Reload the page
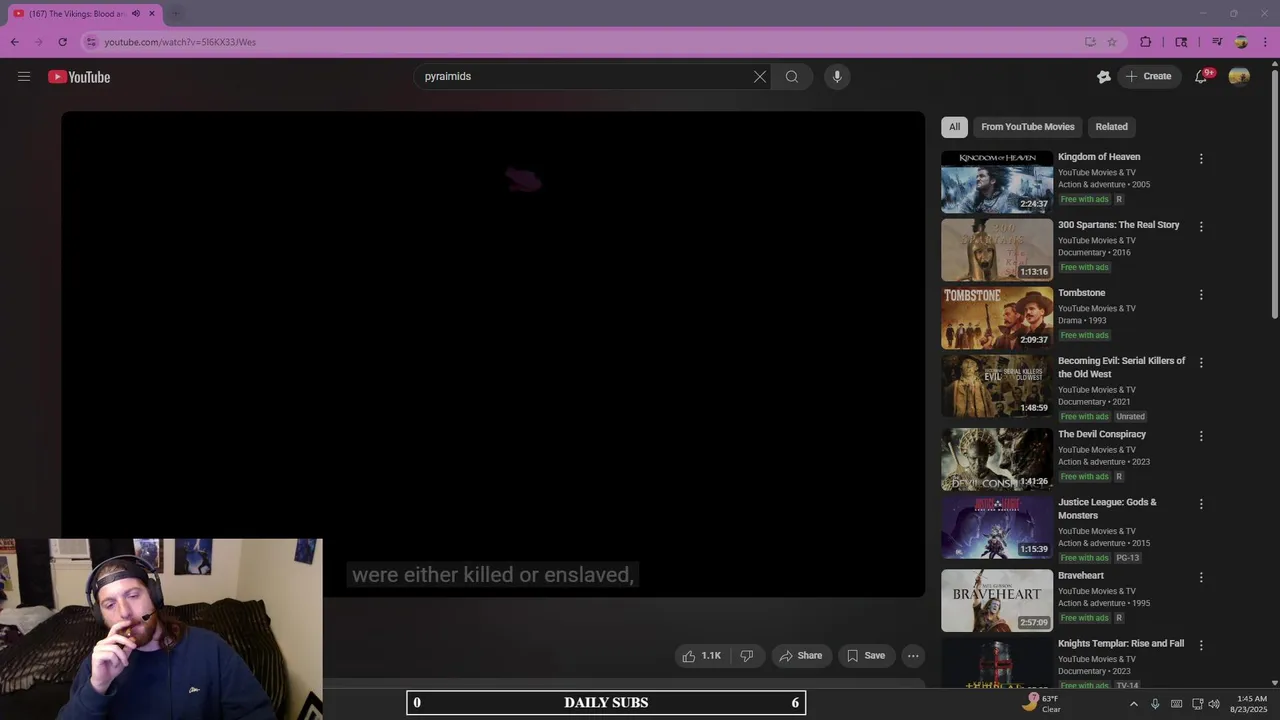 click(x=62, y=42)
